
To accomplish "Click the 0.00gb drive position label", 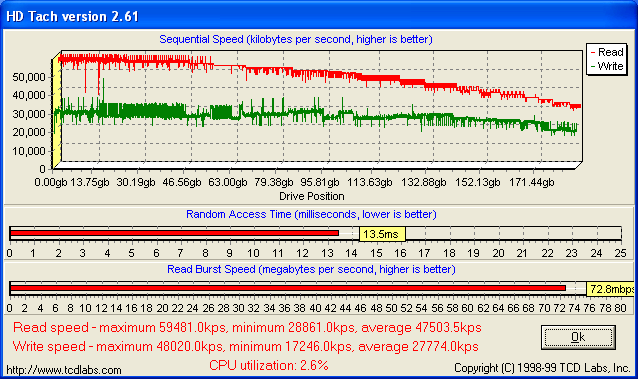I will click(x=50, y=182).
